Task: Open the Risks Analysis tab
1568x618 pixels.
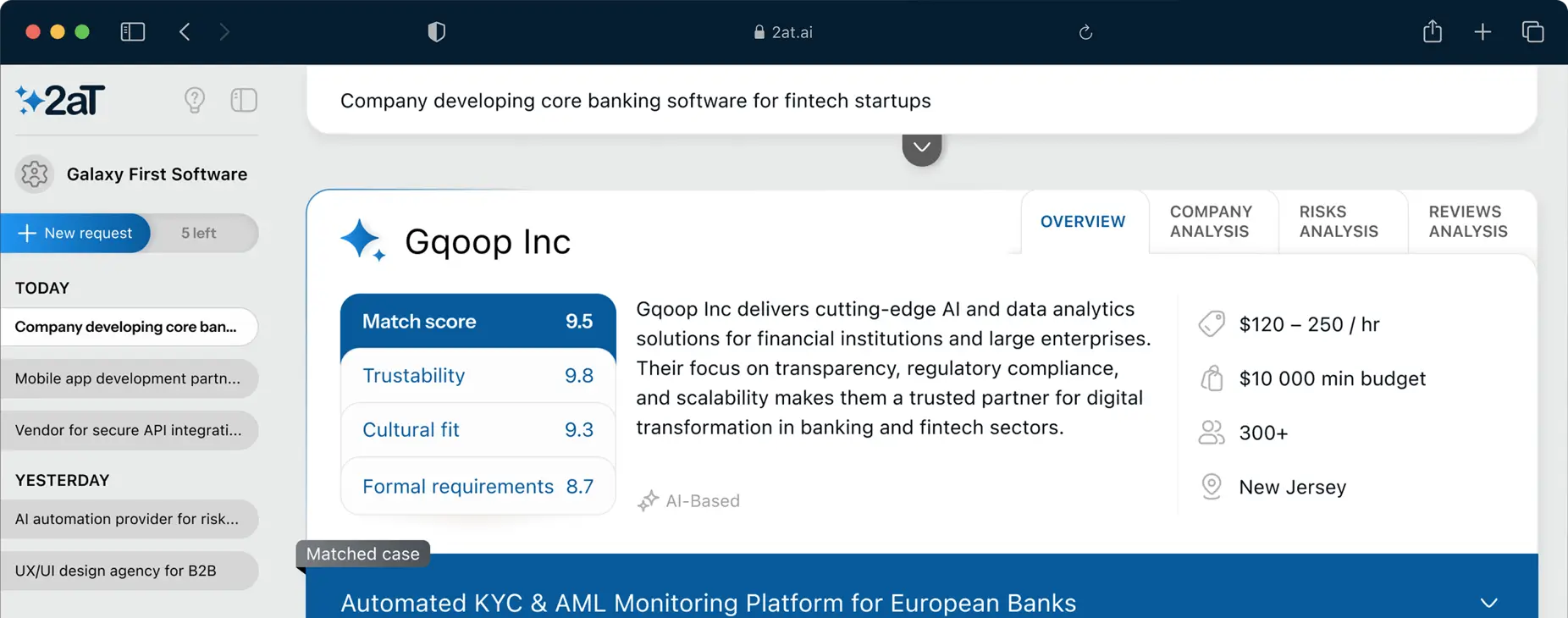Action: (x=1339, y=222)
